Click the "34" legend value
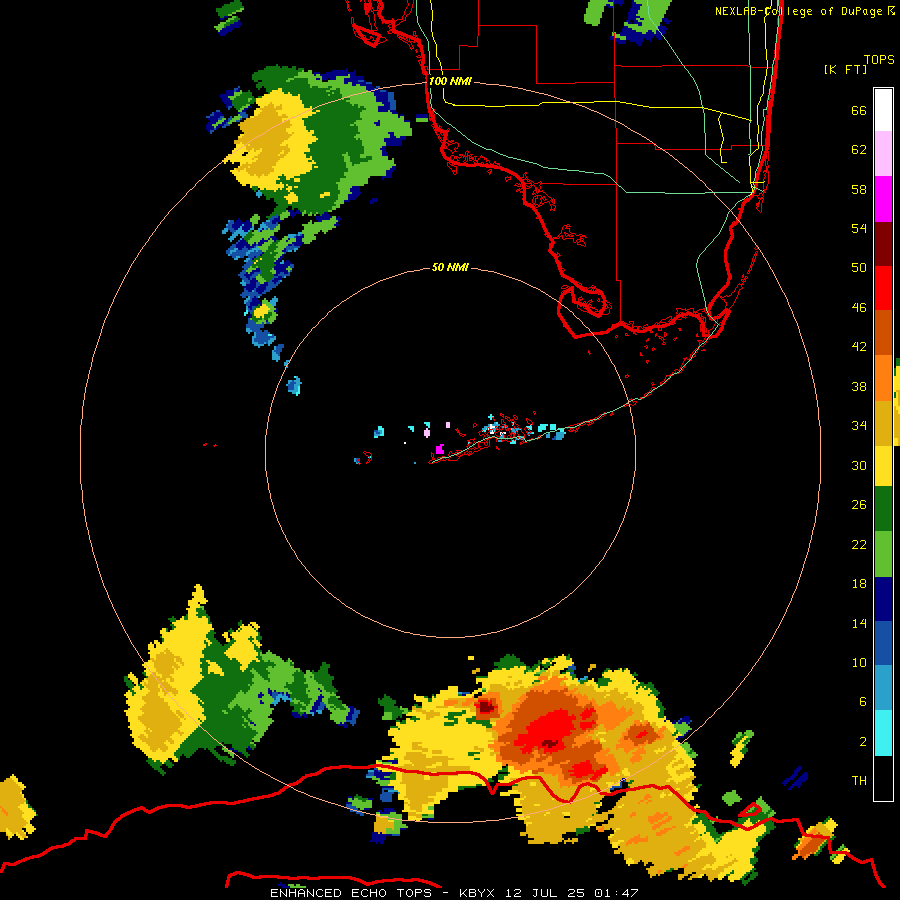 (859, 426)
